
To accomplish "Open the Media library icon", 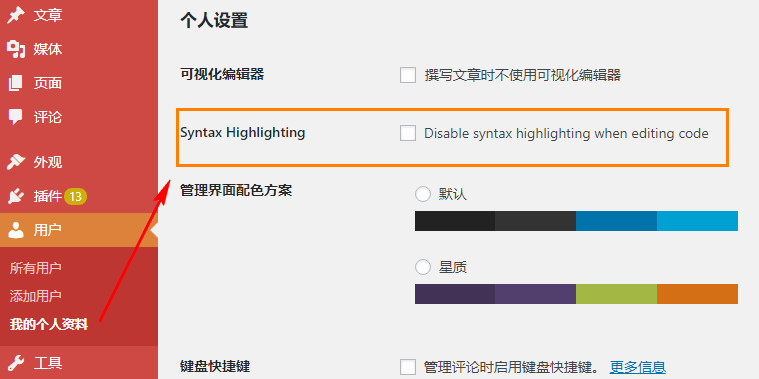I will coord(16,49).
